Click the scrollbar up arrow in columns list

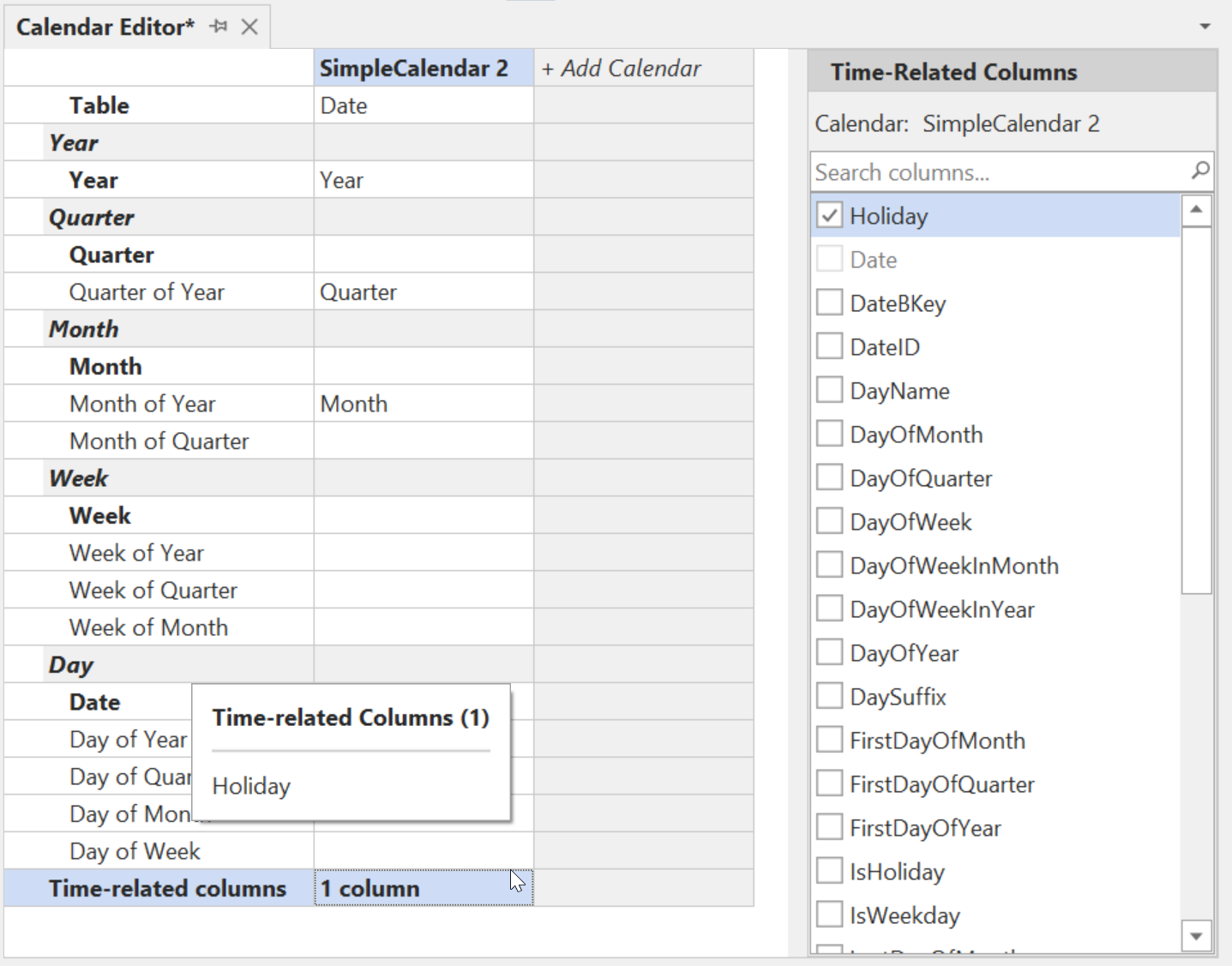click(x=1197, y=208)
